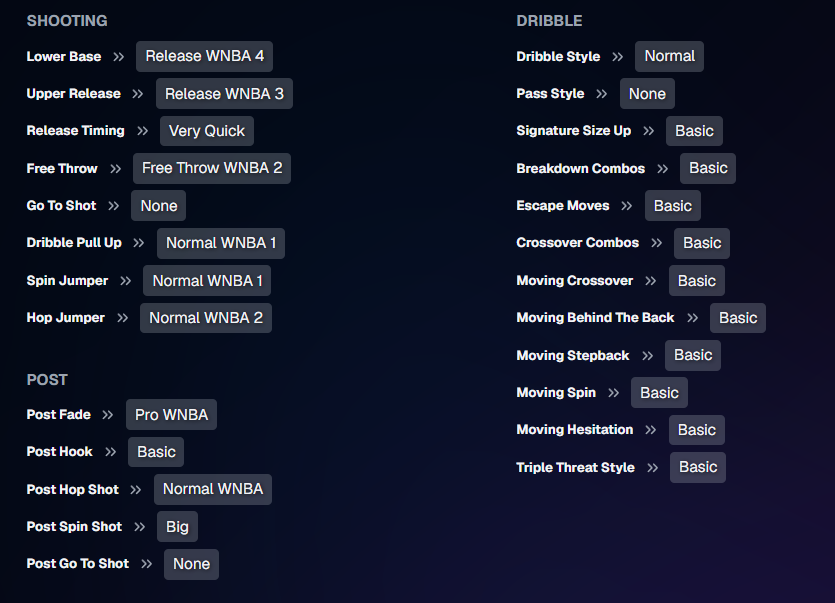The height and width of the screenshot is (603, 835).
Task: Click Basic value for Moving Spin
Action: 659,393
